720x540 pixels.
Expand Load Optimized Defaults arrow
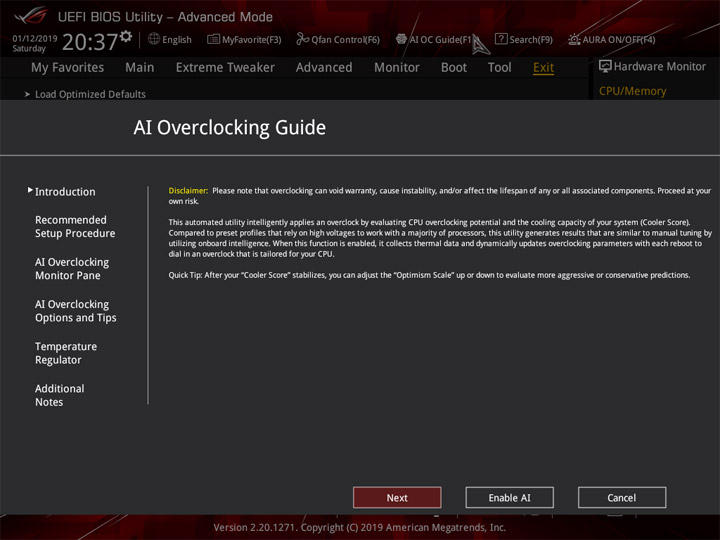(x=27, y=94)
